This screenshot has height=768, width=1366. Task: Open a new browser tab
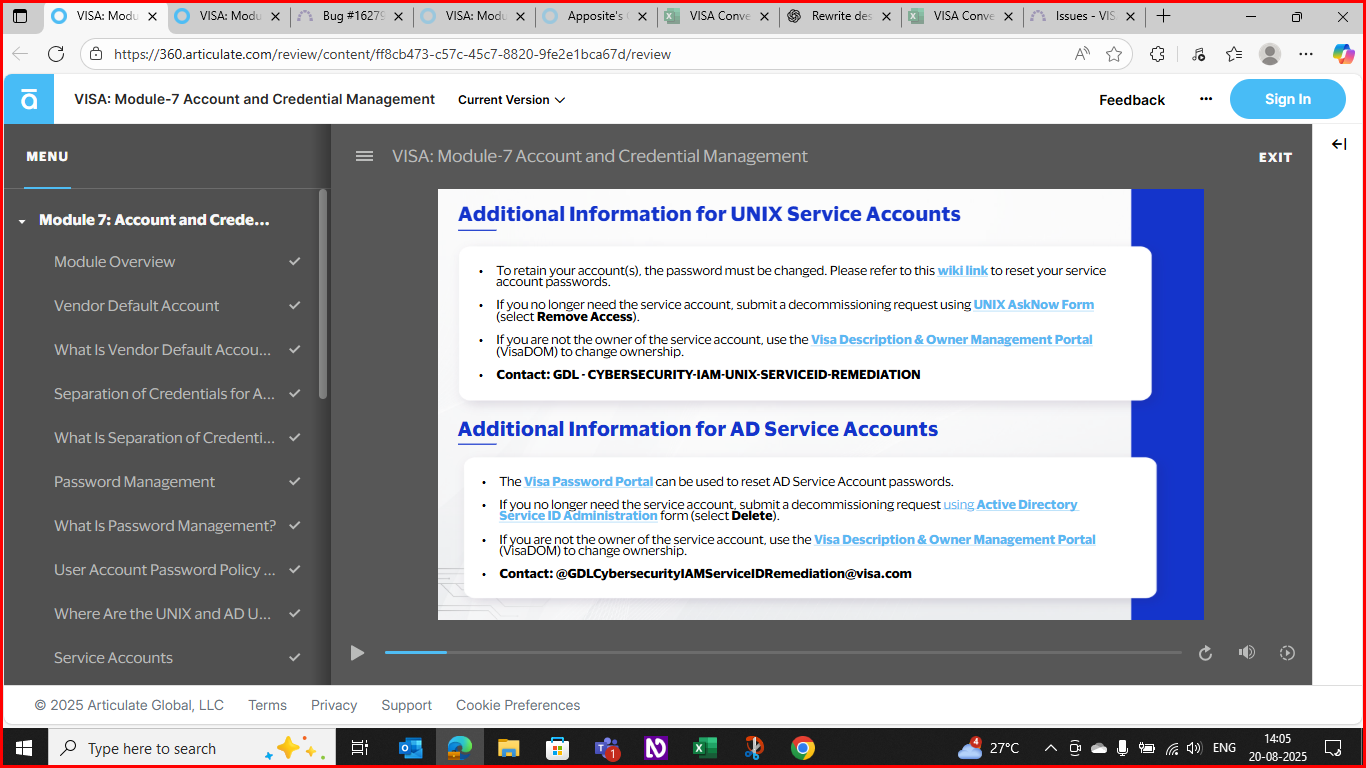(x=1163, y=16)
